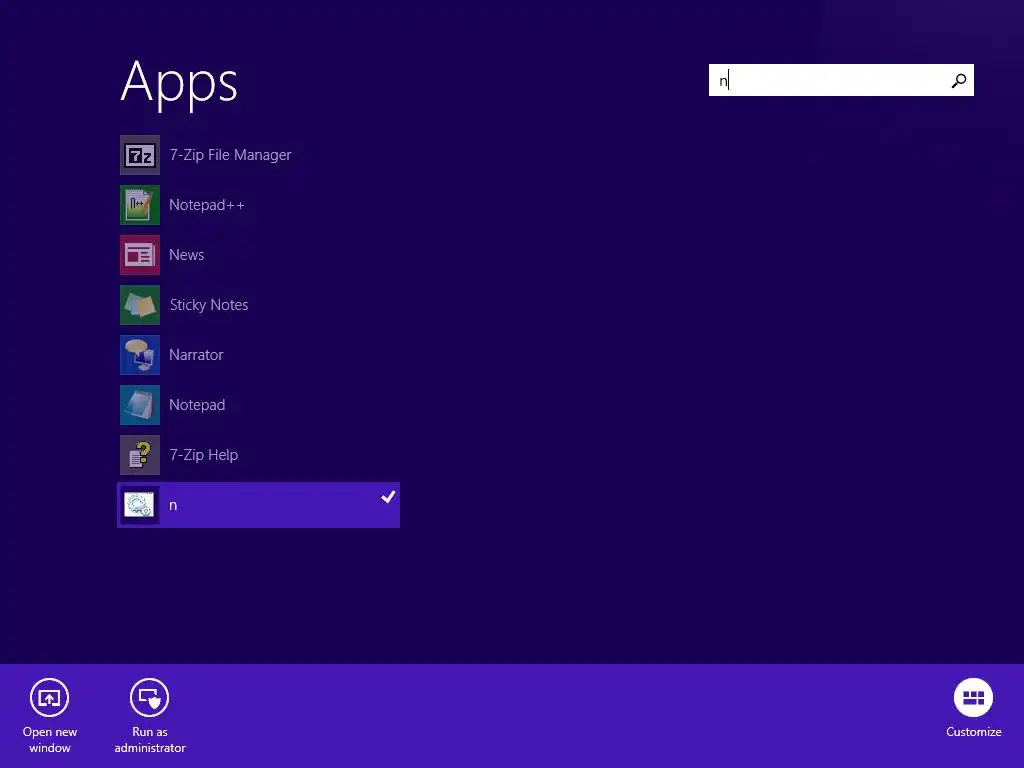The height and width of the screenshot is (768, 1024).
Task: Click the highlighted n result tile
Action: (258, 505)
